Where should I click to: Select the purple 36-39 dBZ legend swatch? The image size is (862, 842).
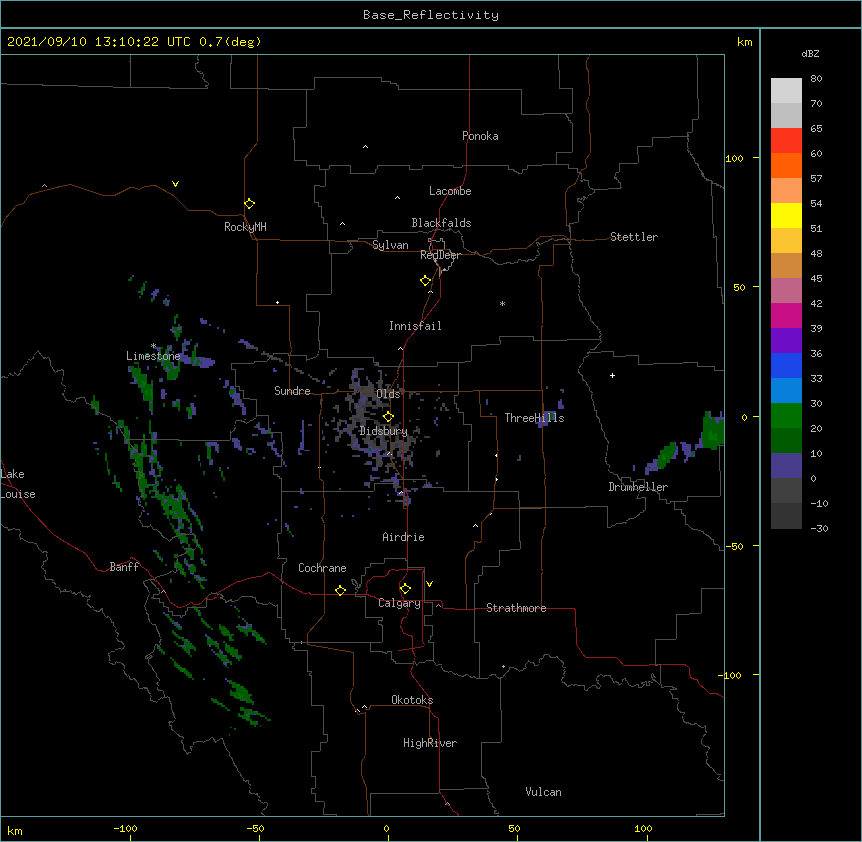click(786, 340)
